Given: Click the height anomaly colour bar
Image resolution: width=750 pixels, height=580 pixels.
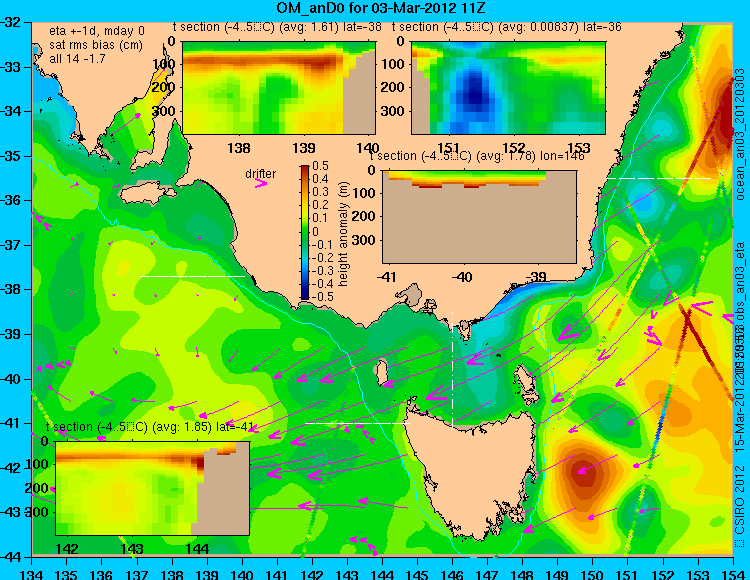Looking at the screenshot, I should 305,233.
